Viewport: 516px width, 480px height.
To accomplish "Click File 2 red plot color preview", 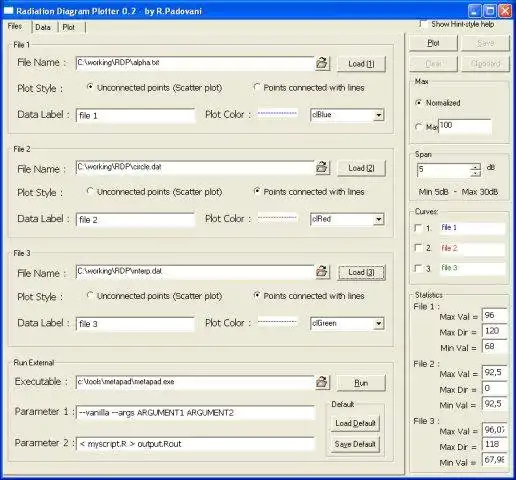I will (277, 218).
